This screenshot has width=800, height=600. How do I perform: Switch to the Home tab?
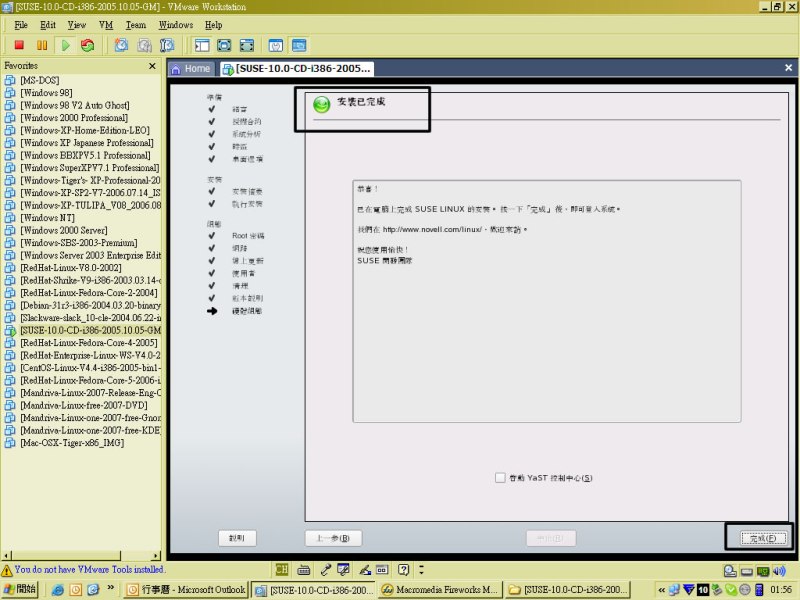(192, 69)
